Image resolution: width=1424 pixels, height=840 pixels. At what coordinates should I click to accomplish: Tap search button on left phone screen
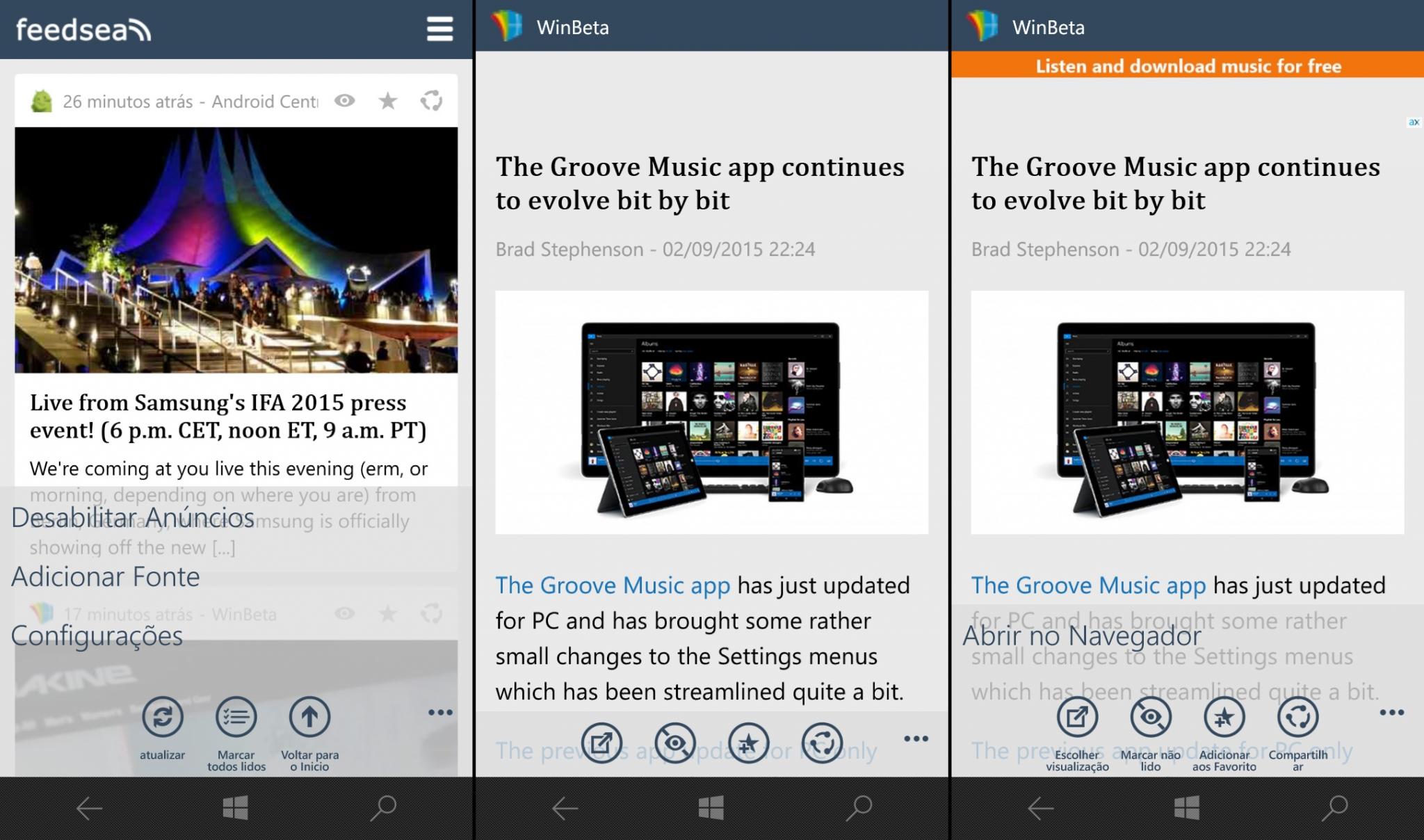click(x=383, y=808)
